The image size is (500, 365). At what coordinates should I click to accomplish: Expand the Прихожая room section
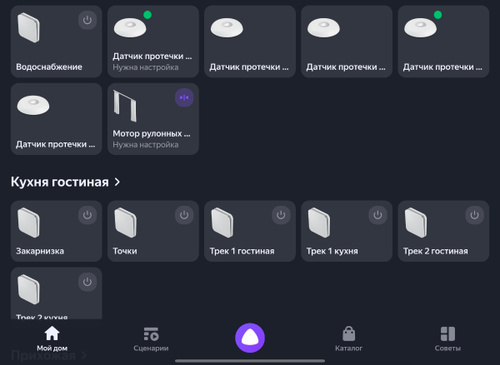[49, 356]
